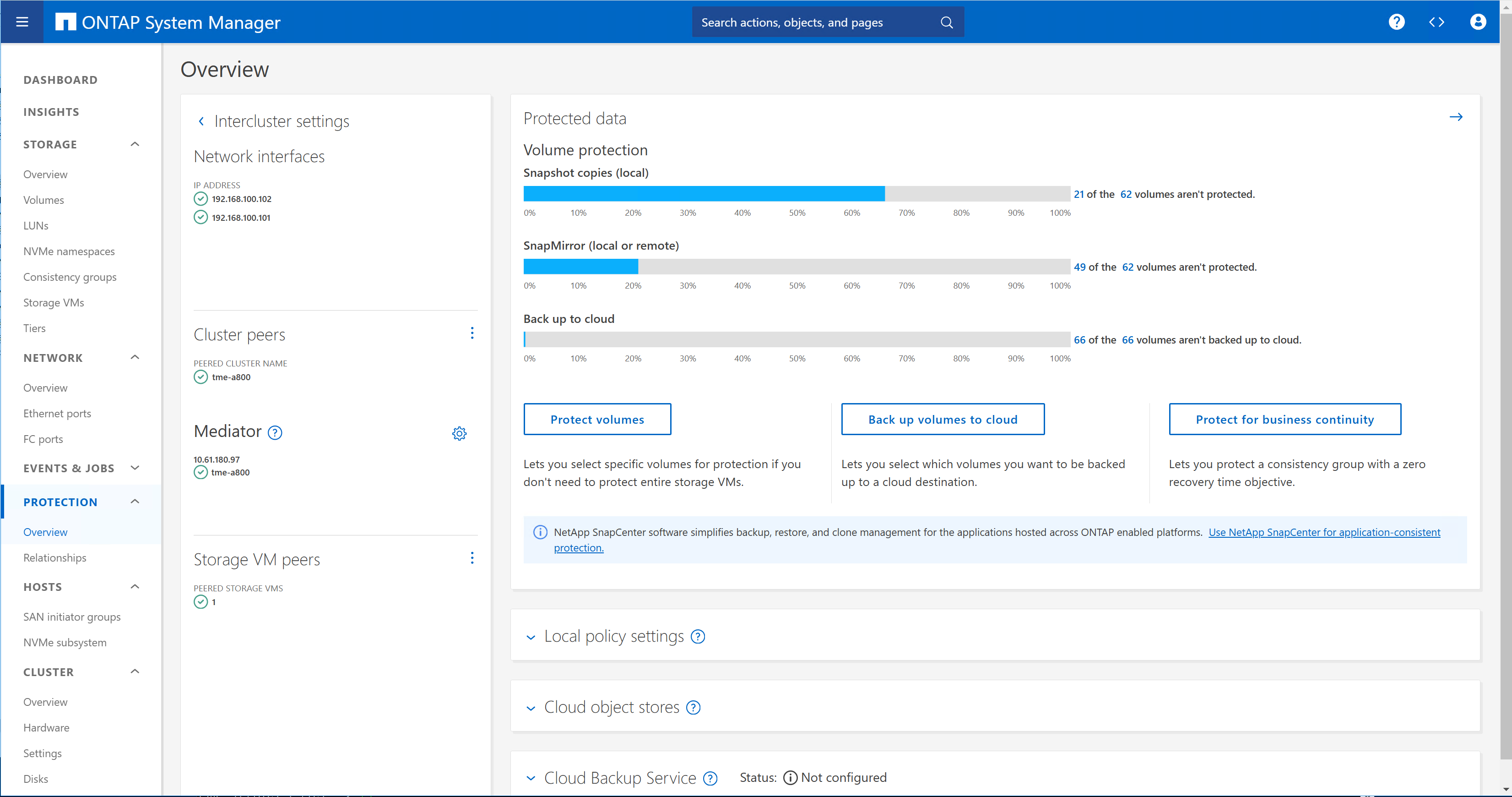Click the Protect volumes button

pyautogui.click(x=597, y=420)
